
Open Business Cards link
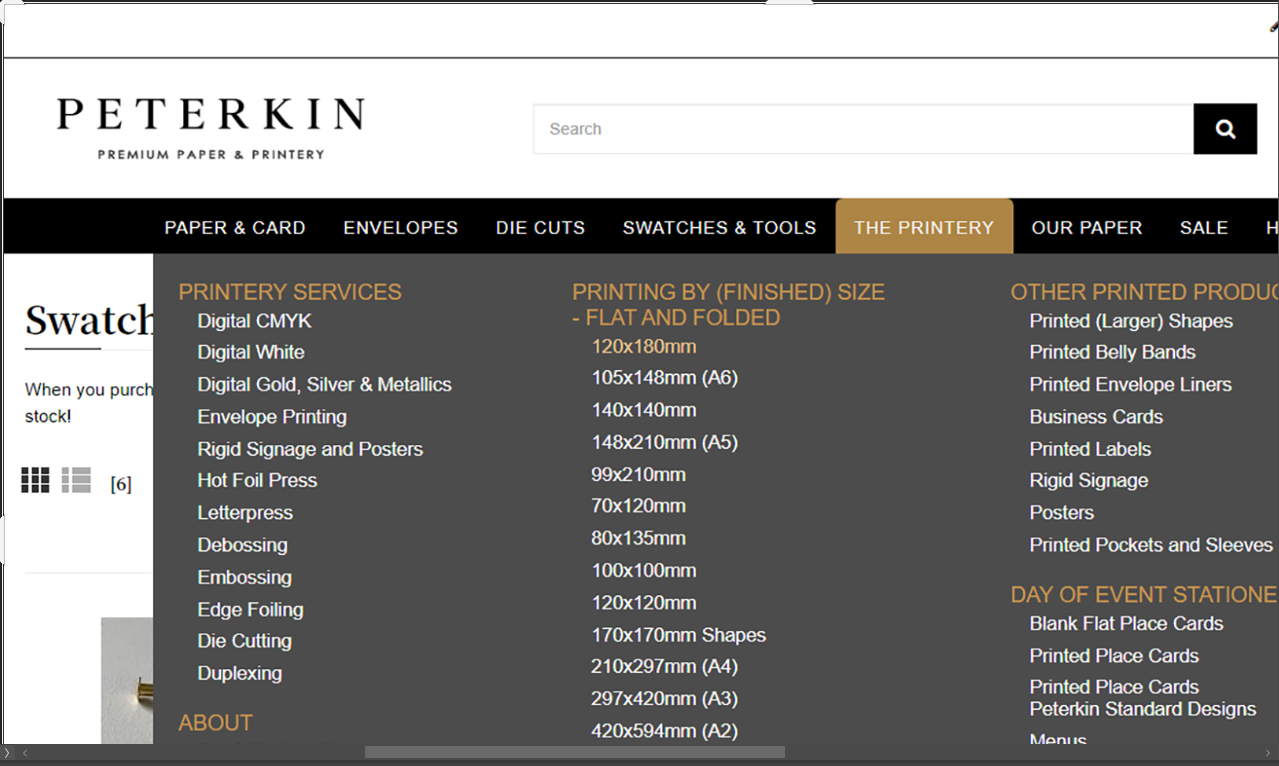[1096, 417]
